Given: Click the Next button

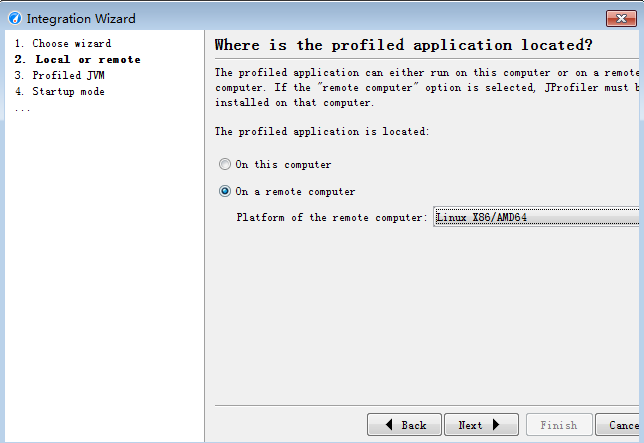Looking at the screenshot, I should [481, 425].
